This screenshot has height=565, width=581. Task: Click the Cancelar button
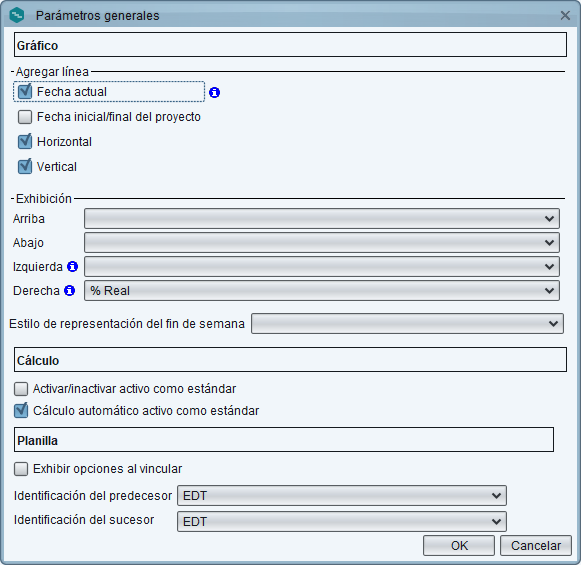click(536, 545)
